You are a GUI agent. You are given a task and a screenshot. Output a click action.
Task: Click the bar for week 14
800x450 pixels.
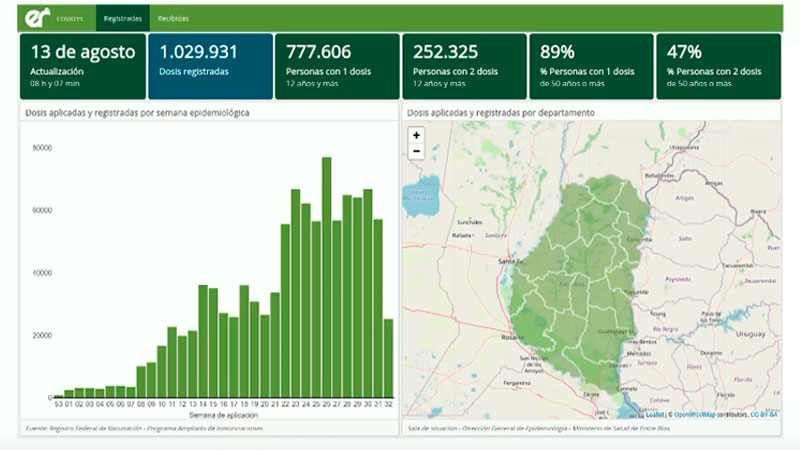pyautogui.click(x=203, y=342)
